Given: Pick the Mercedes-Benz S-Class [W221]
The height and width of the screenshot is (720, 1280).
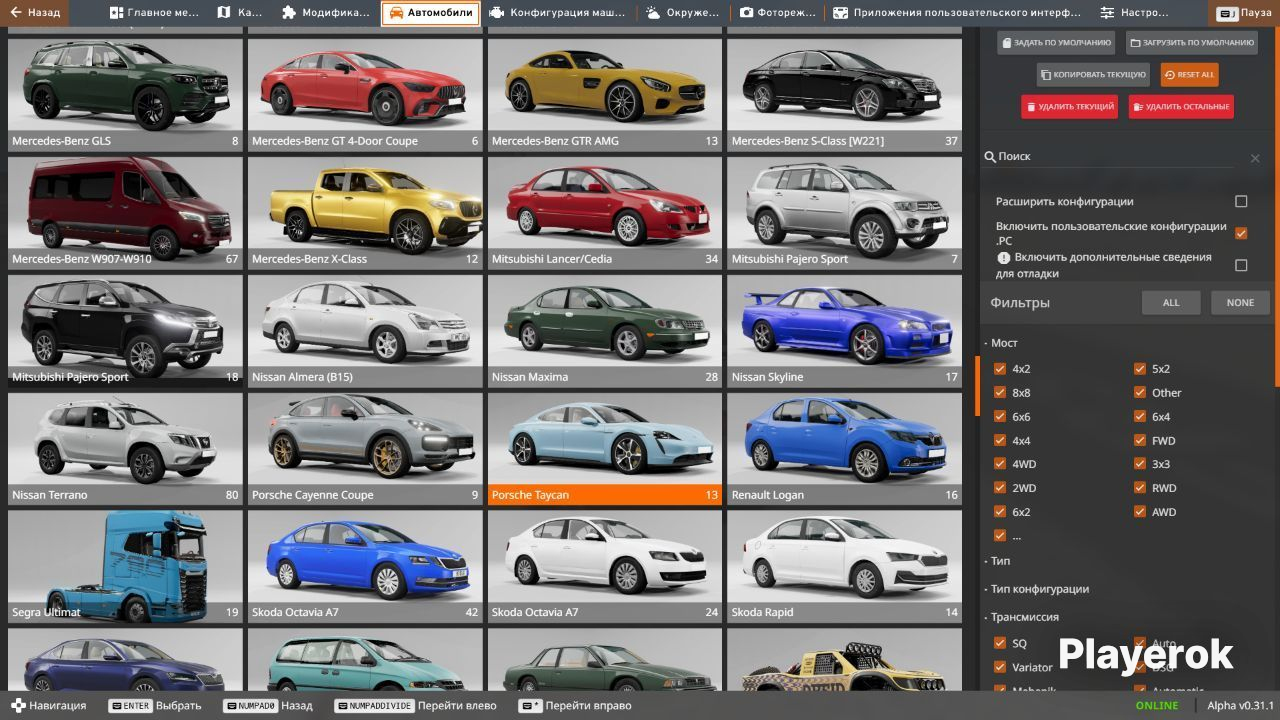Looking at the screenshot, I should click(845, 94).
